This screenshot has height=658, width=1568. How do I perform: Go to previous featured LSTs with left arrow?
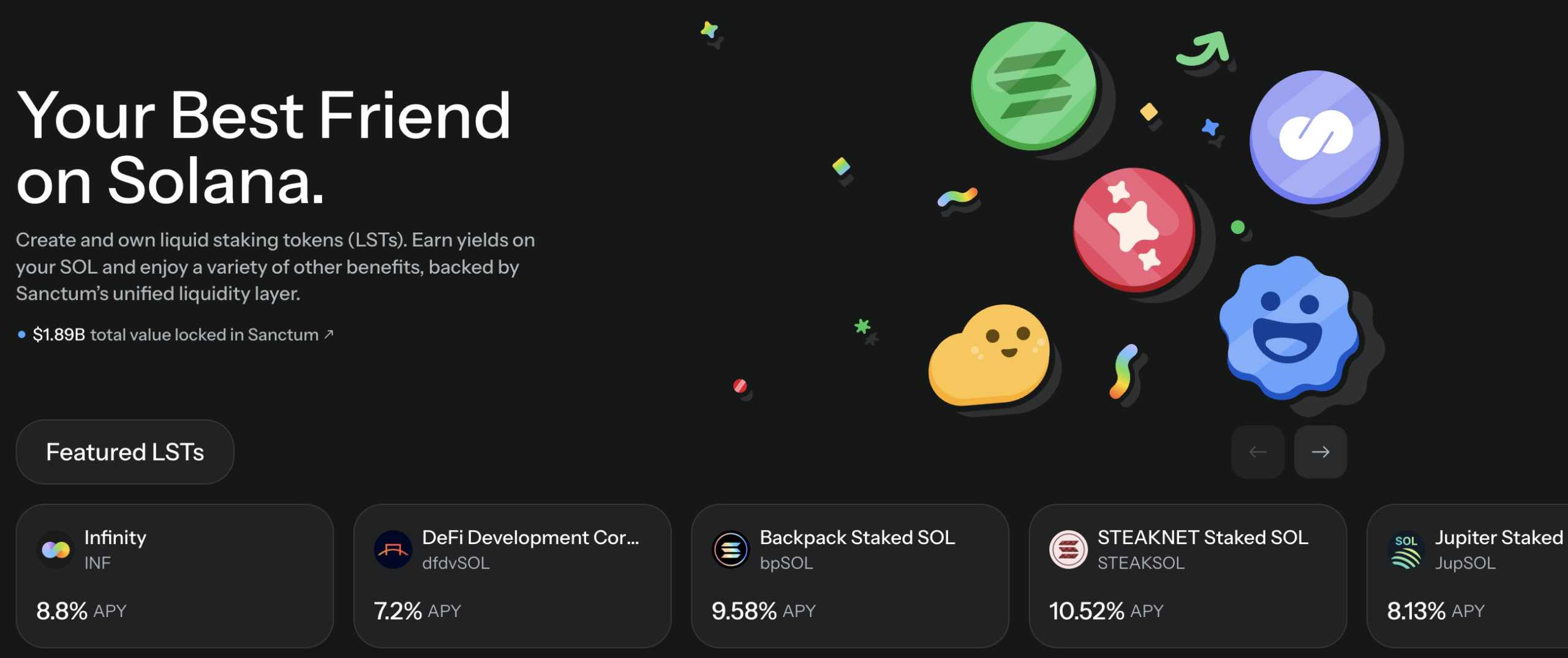tap(1258, 452)
